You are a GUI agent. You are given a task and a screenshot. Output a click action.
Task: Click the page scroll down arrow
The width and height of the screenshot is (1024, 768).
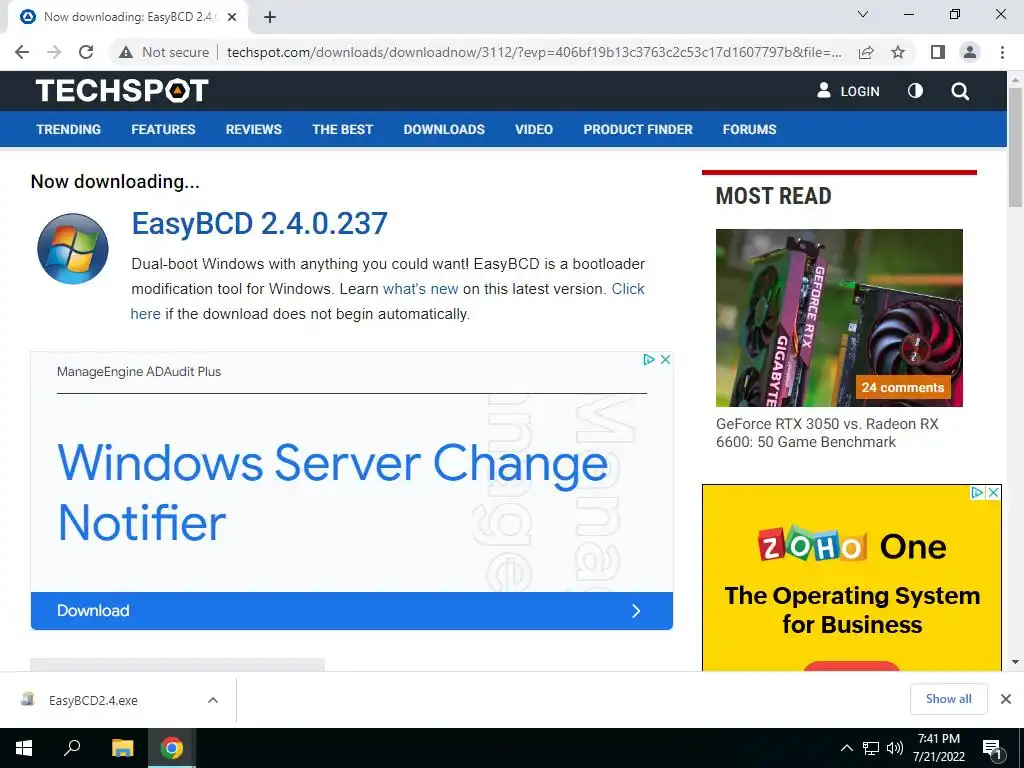[x=1015, y=662]
